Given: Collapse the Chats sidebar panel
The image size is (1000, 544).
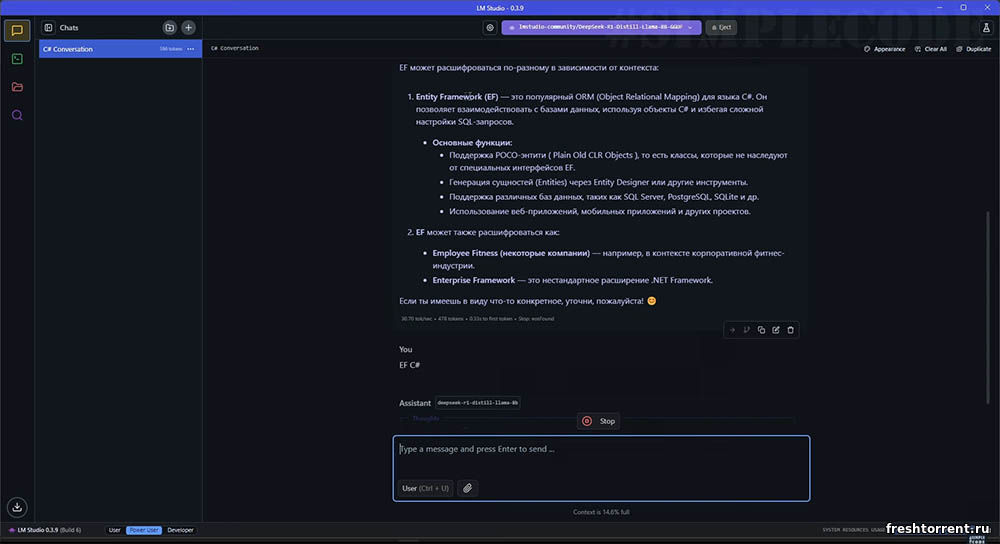Looking at the screenshot, I should tap(48, 28).
